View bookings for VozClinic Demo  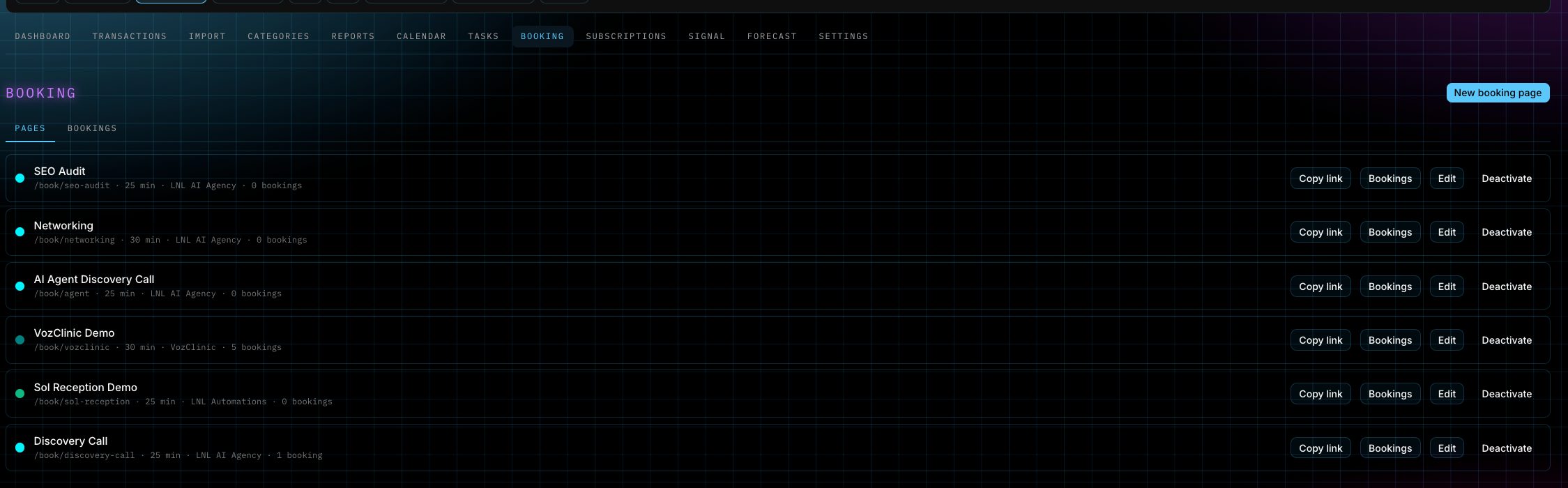click(1390, 340)
